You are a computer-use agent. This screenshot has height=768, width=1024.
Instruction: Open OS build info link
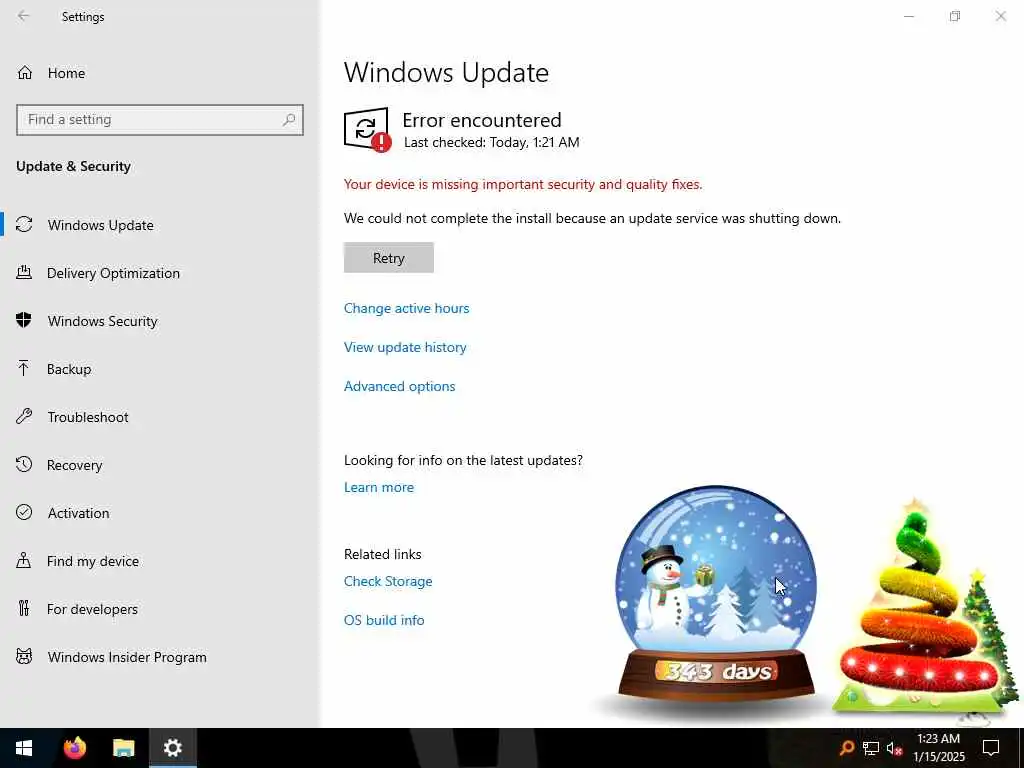coord(384,620)
